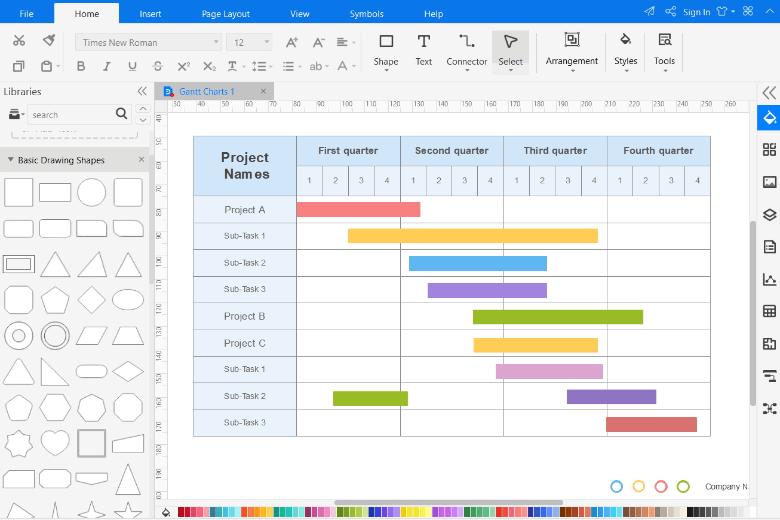Select the red Project A Gantt bar
780x520 pixels.
click(x=358, y=209)
